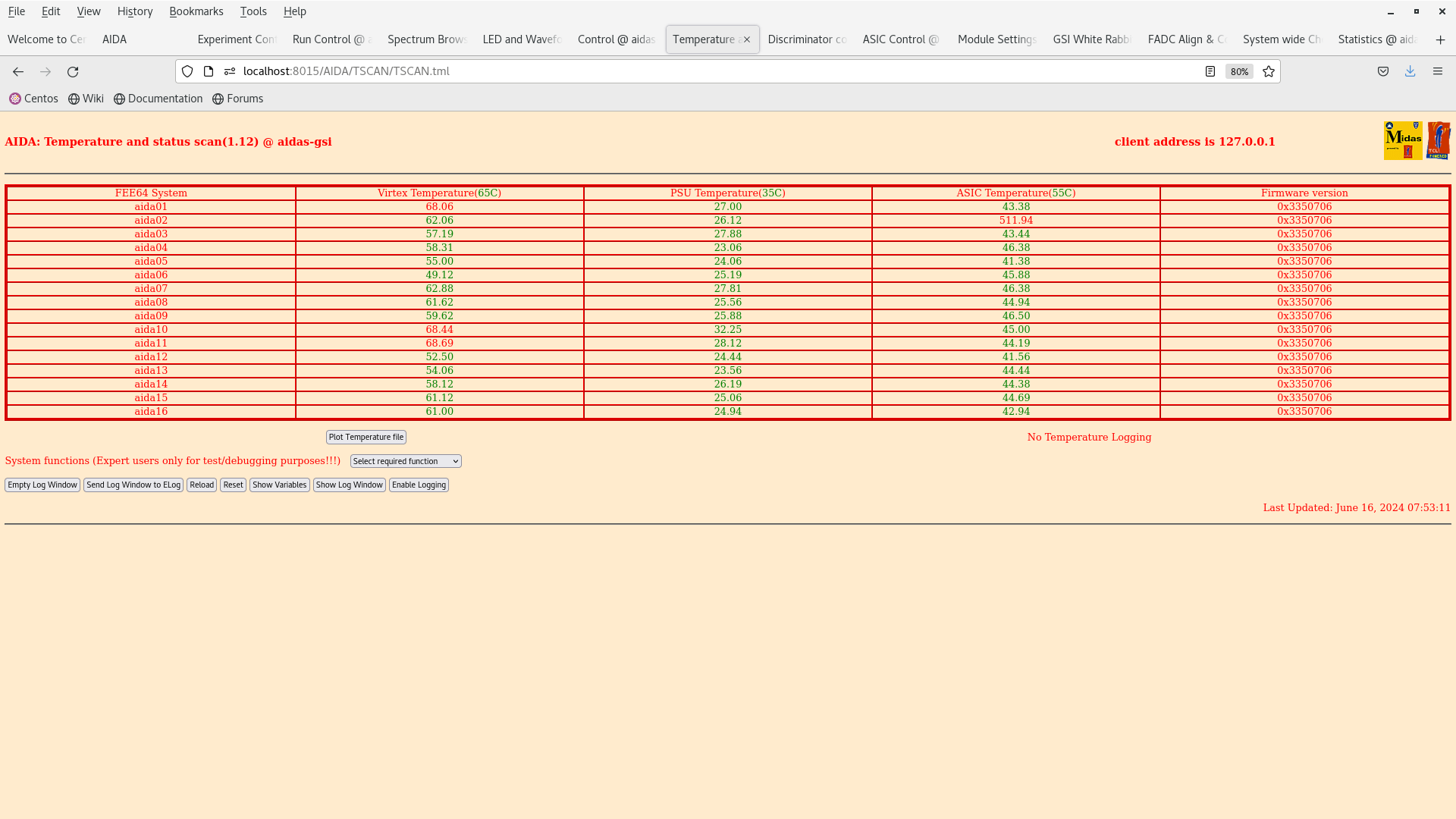Click Enable Logging button

(418, 485)
